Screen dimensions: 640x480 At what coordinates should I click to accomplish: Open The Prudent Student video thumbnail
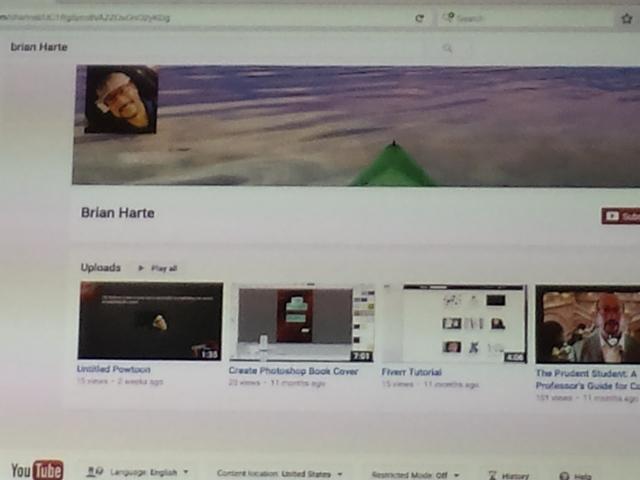click(x=588, y=325)
